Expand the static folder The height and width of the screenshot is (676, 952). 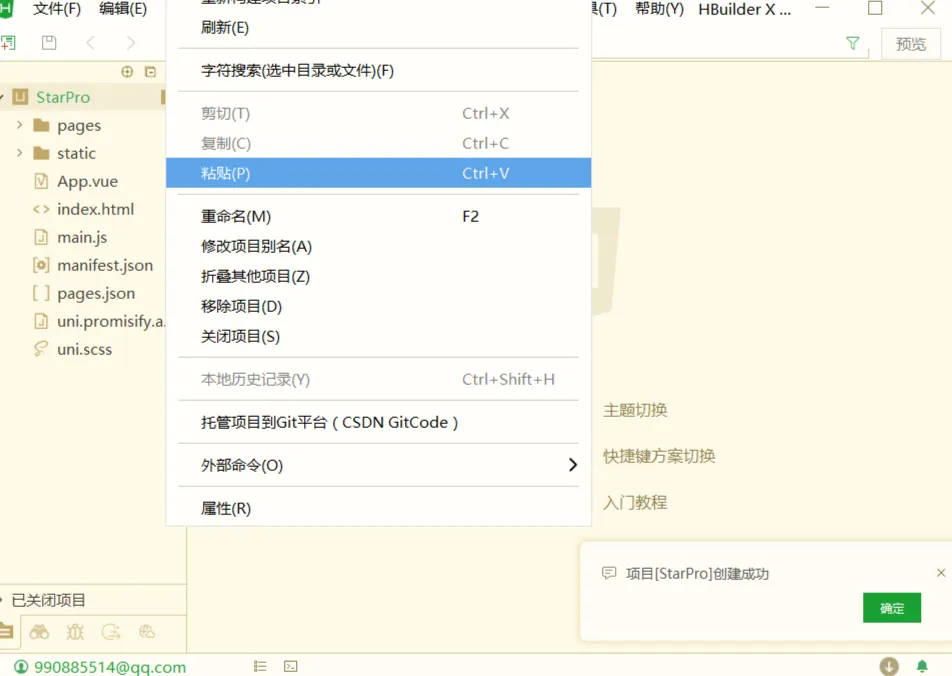click(x=19, y=153)
